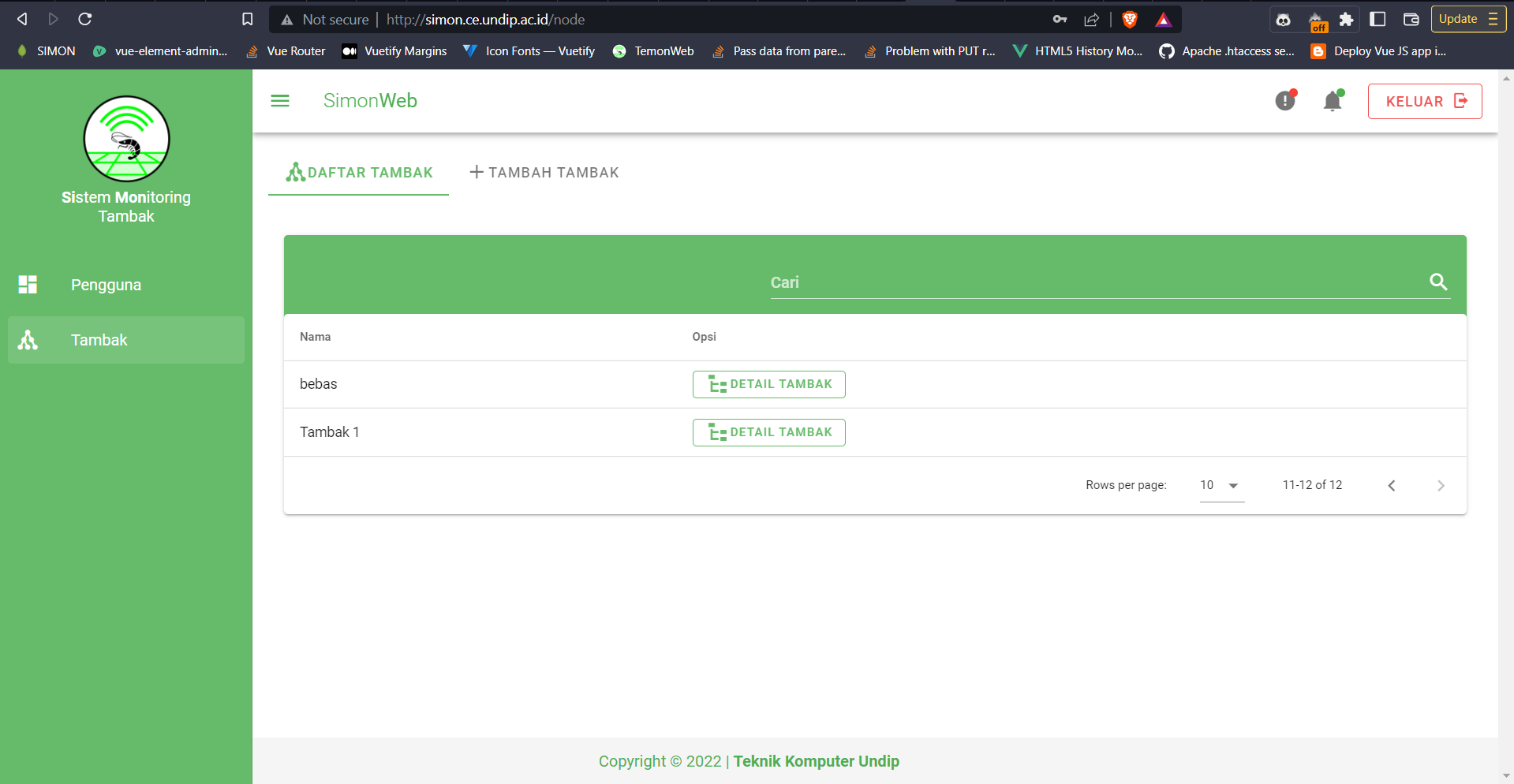Click the Brave Shields lion icon
Viewport: 1514px width, 784px height.
(1130, 20)
